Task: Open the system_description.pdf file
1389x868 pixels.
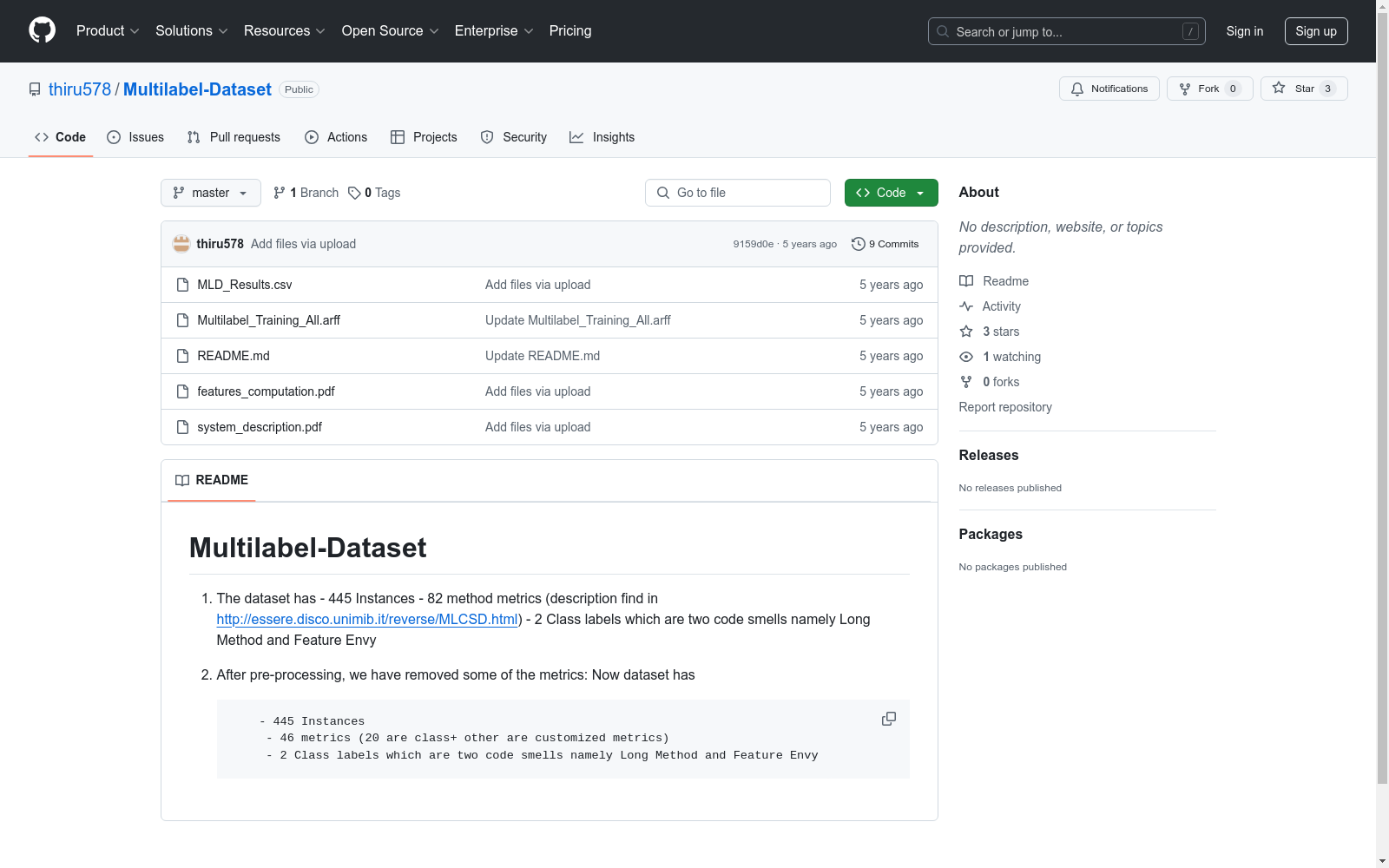Action: tap(260, 427)
